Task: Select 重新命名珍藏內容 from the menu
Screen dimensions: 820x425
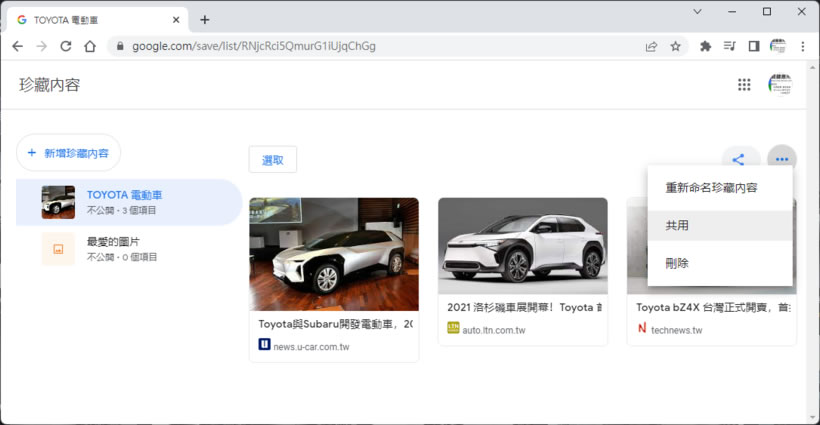Action: (720, 188)
